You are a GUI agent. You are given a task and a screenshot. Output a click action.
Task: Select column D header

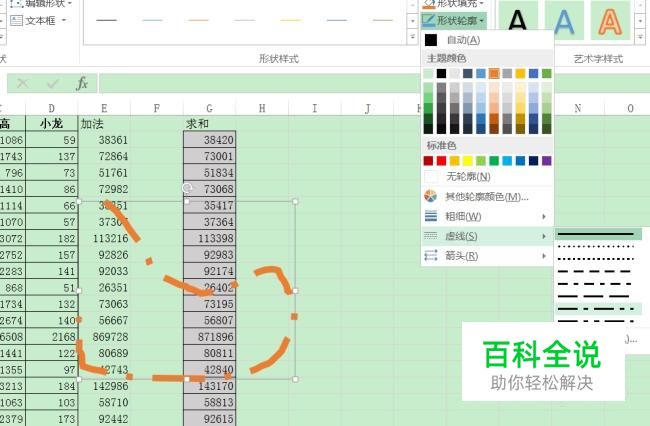51,108
